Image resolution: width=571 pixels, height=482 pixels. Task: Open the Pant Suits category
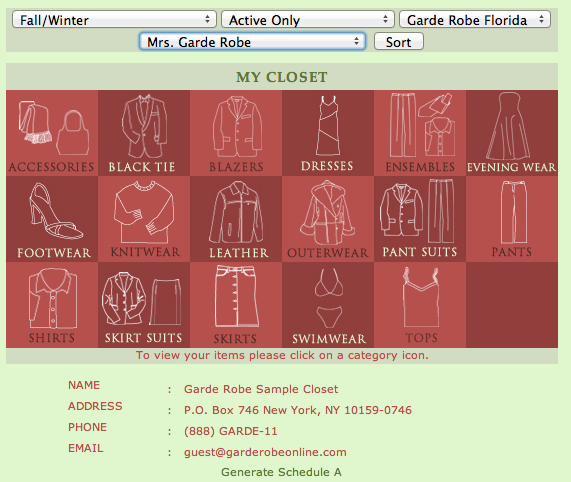click(x=420, y=219)
